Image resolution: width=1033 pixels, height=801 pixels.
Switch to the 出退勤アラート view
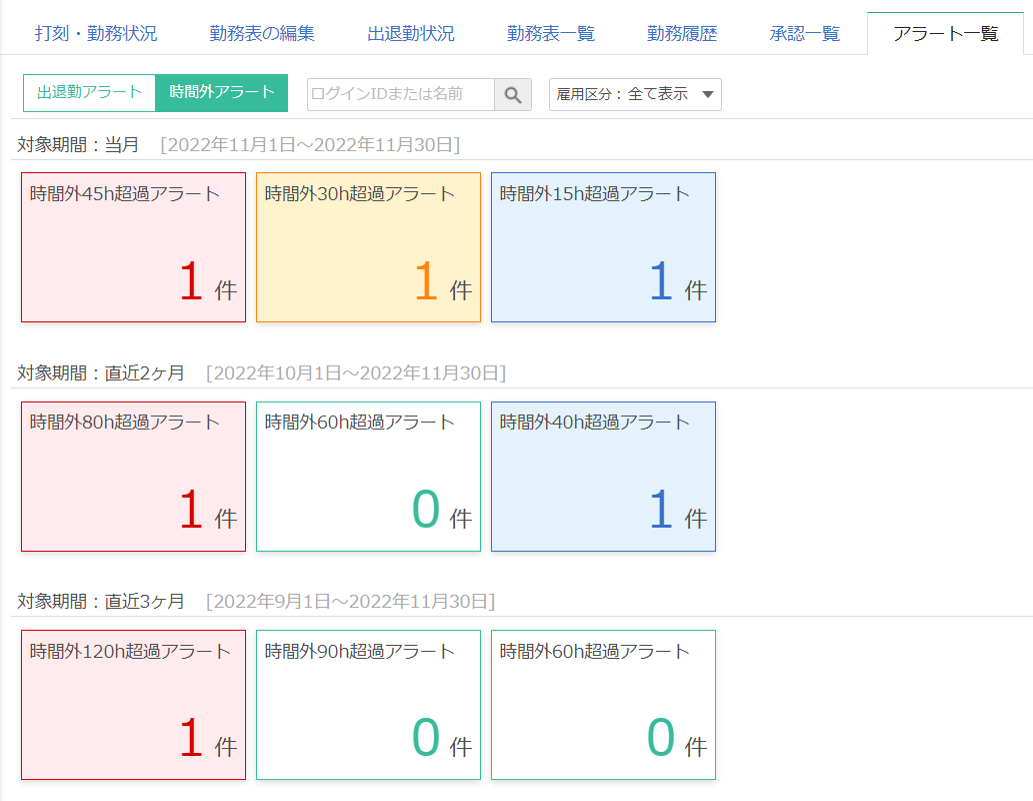(x=88, y=94)
